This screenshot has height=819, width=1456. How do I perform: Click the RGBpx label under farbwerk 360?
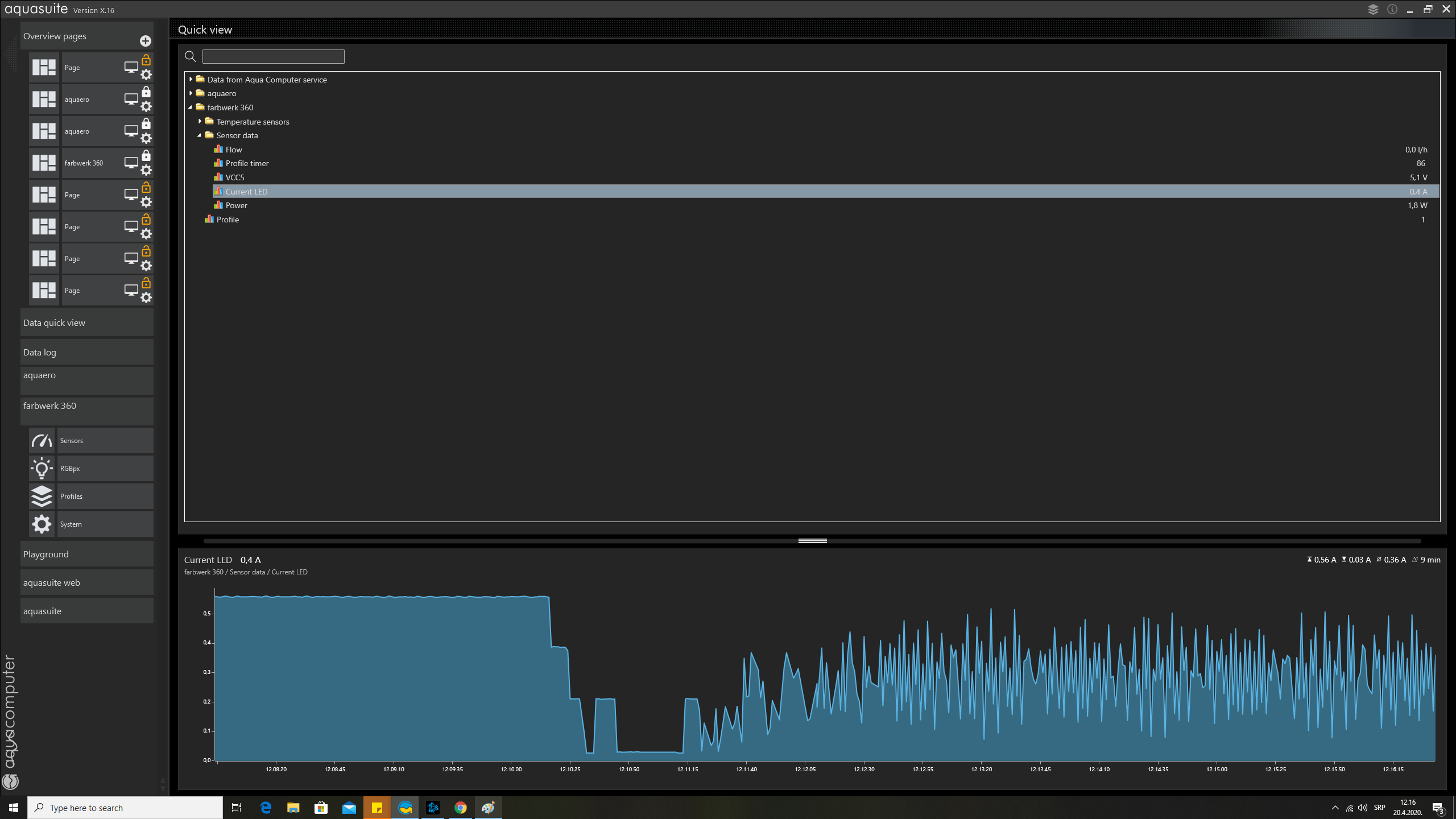pyautogui.click(x=70, y=469)
